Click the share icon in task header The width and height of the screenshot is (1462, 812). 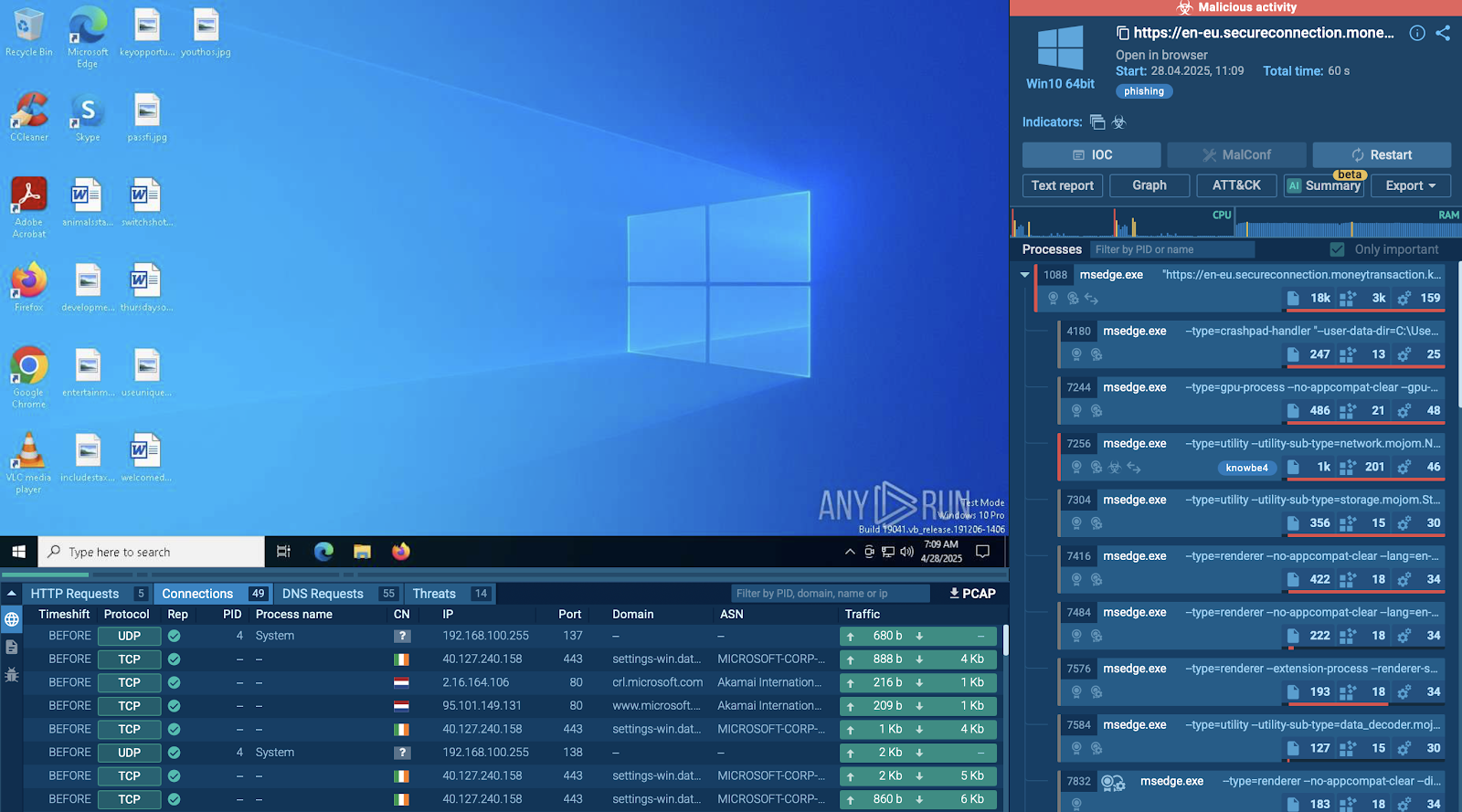tap(1443, 33)
